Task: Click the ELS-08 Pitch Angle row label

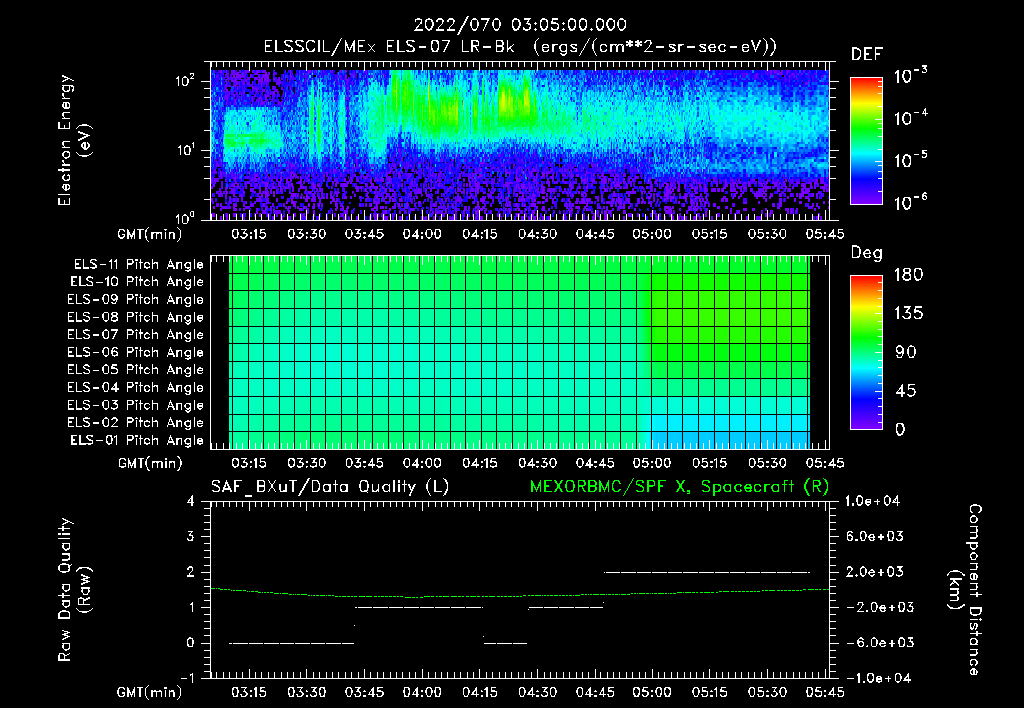Action: coord(136,317)
